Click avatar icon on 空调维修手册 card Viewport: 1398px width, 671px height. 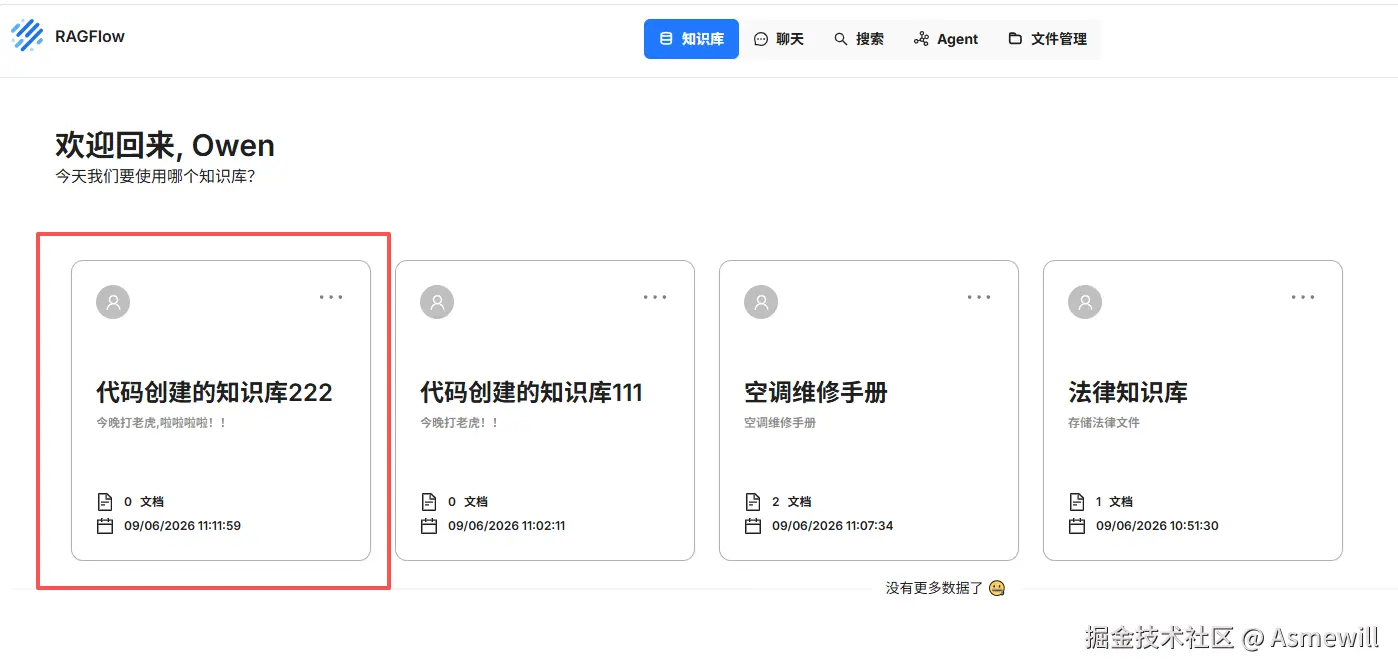[761, 302]
